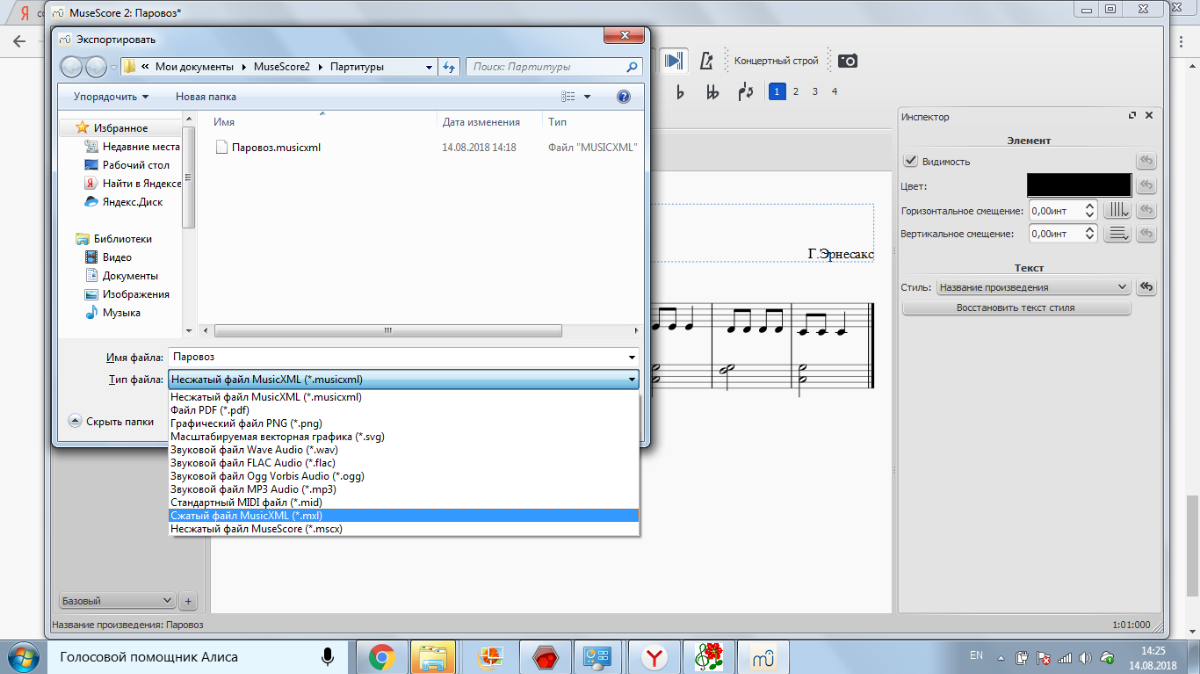Open Google Chrome from the taskbar

tap(381, 657)
